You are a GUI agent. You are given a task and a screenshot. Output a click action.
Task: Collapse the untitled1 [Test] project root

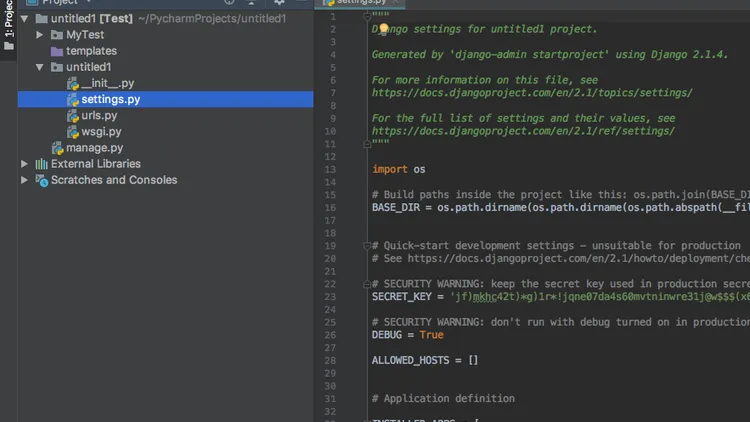tap(24, 19)
